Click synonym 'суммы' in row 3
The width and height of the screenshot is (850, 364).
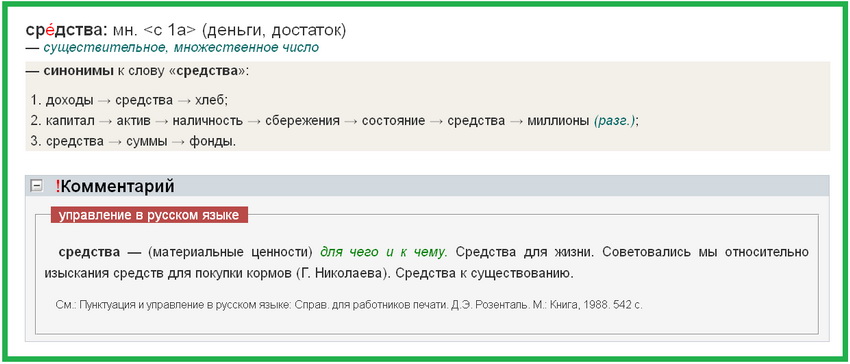point(146,142)
